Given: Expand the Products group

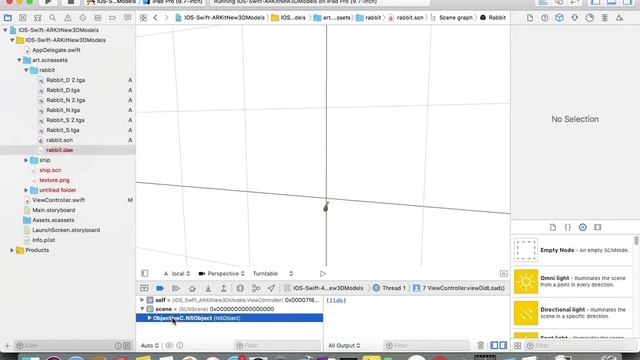Looking at the screenshot, I should [12, 250].
